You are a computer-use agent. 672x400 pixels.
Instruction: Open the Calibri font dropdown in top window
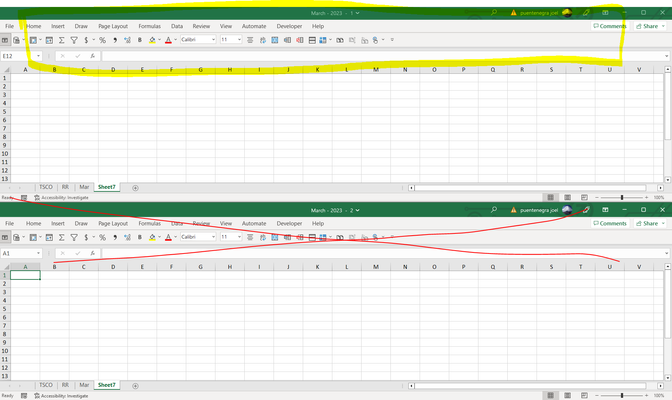[213, 39]
